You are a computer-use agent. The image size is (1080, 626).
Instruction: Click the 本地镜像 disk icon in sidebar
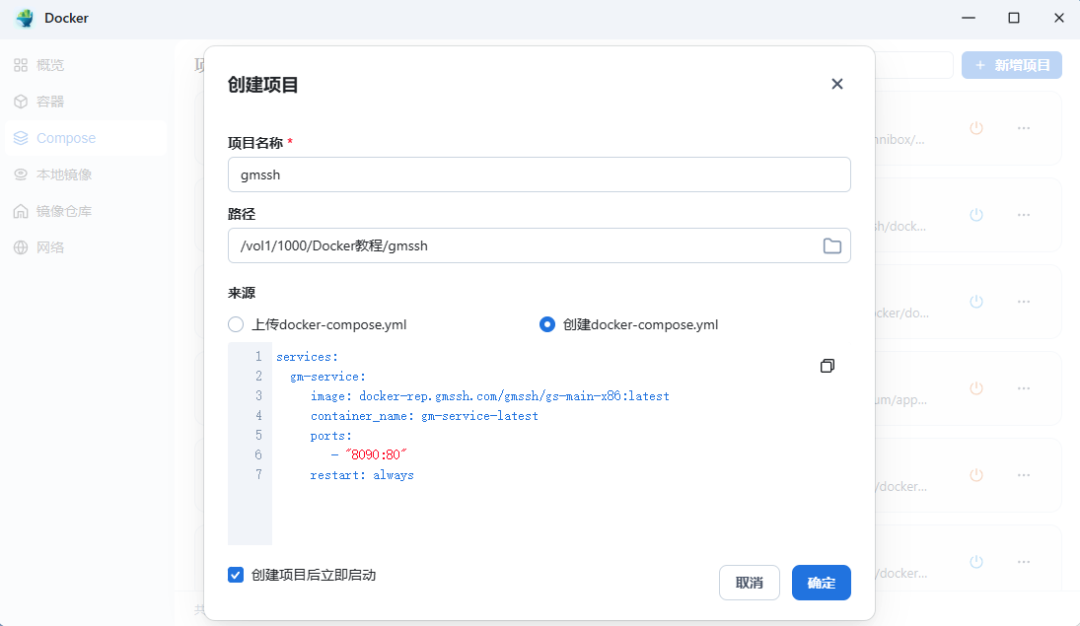point(21,174)
